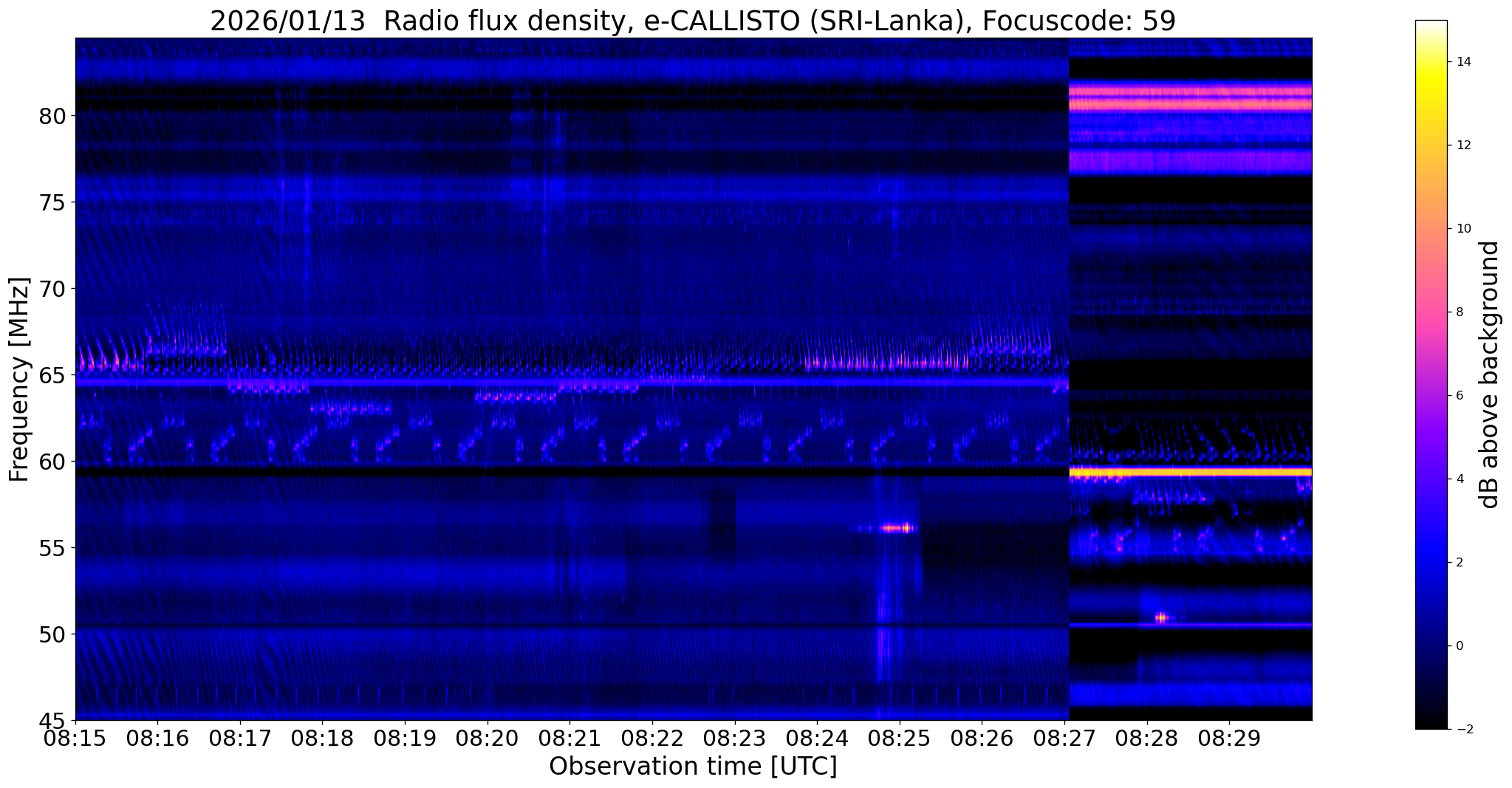Click the colorbar tick label 10
This screenshot has width=1512, height=788.
click(1463, 229)
